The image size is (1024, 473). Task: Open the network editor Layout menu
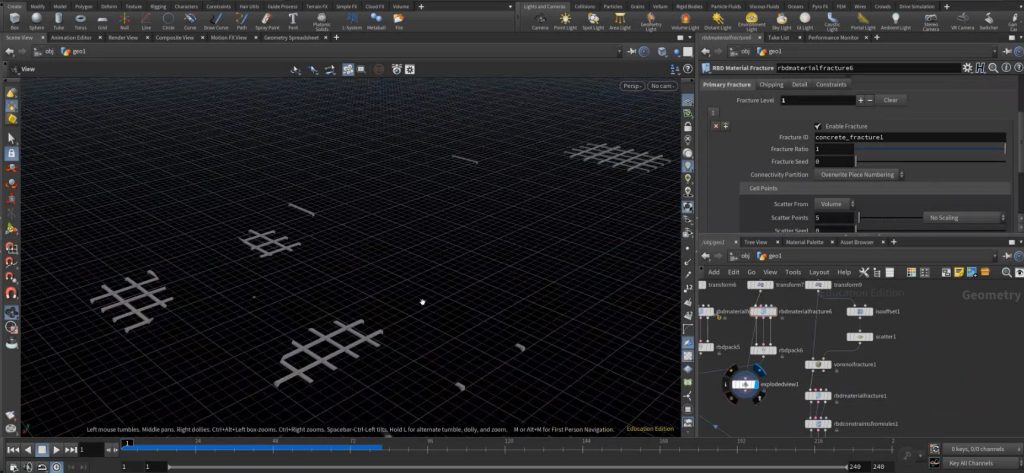[818, 272]
